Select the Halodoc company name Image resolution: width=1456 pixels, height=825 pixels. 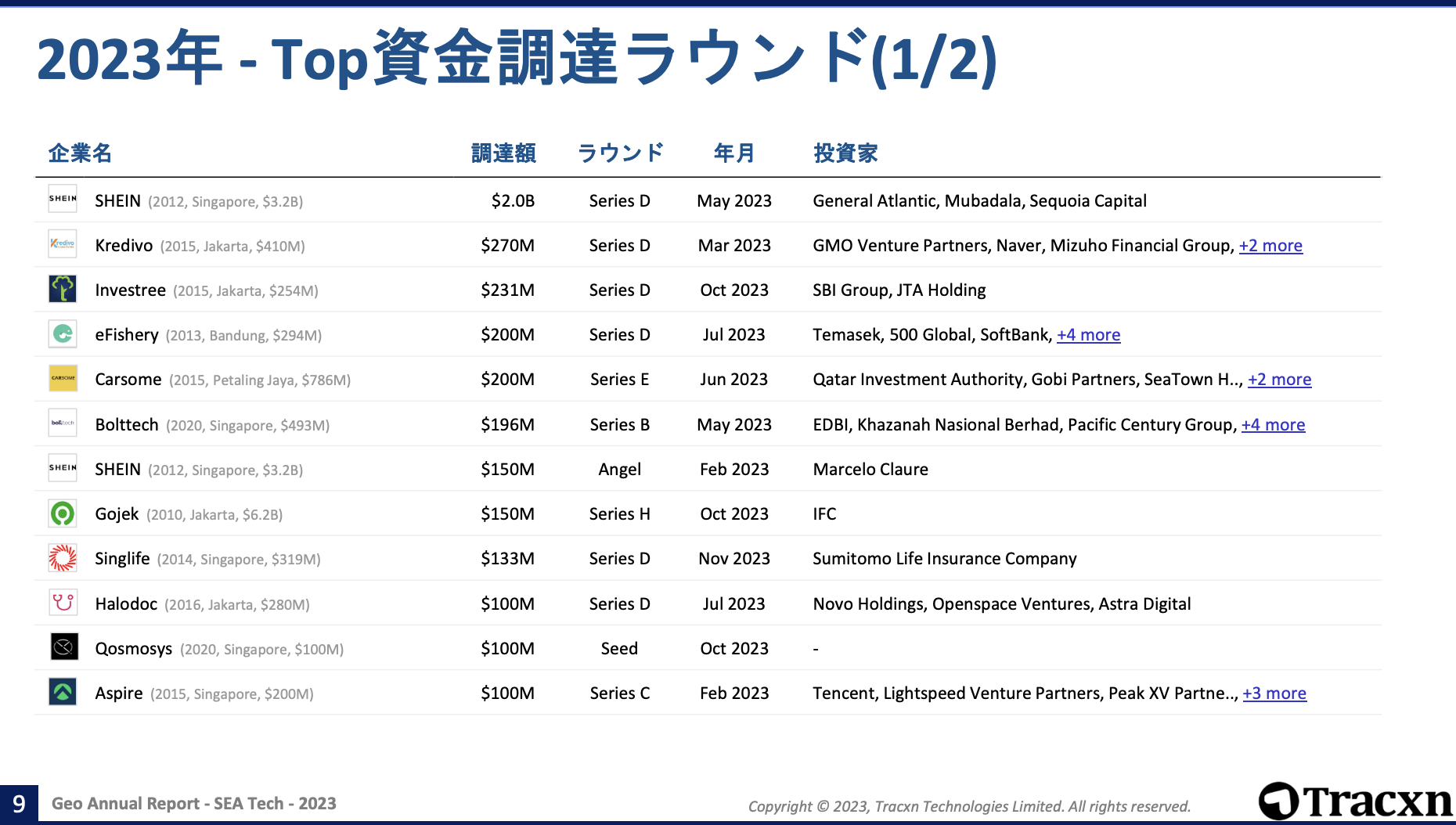coord(126,604)
